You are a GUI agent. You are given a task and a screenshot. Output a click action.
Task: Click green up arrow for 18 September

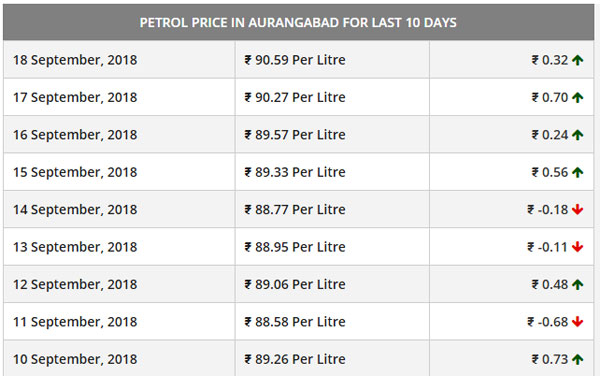(x=577, y=60)
